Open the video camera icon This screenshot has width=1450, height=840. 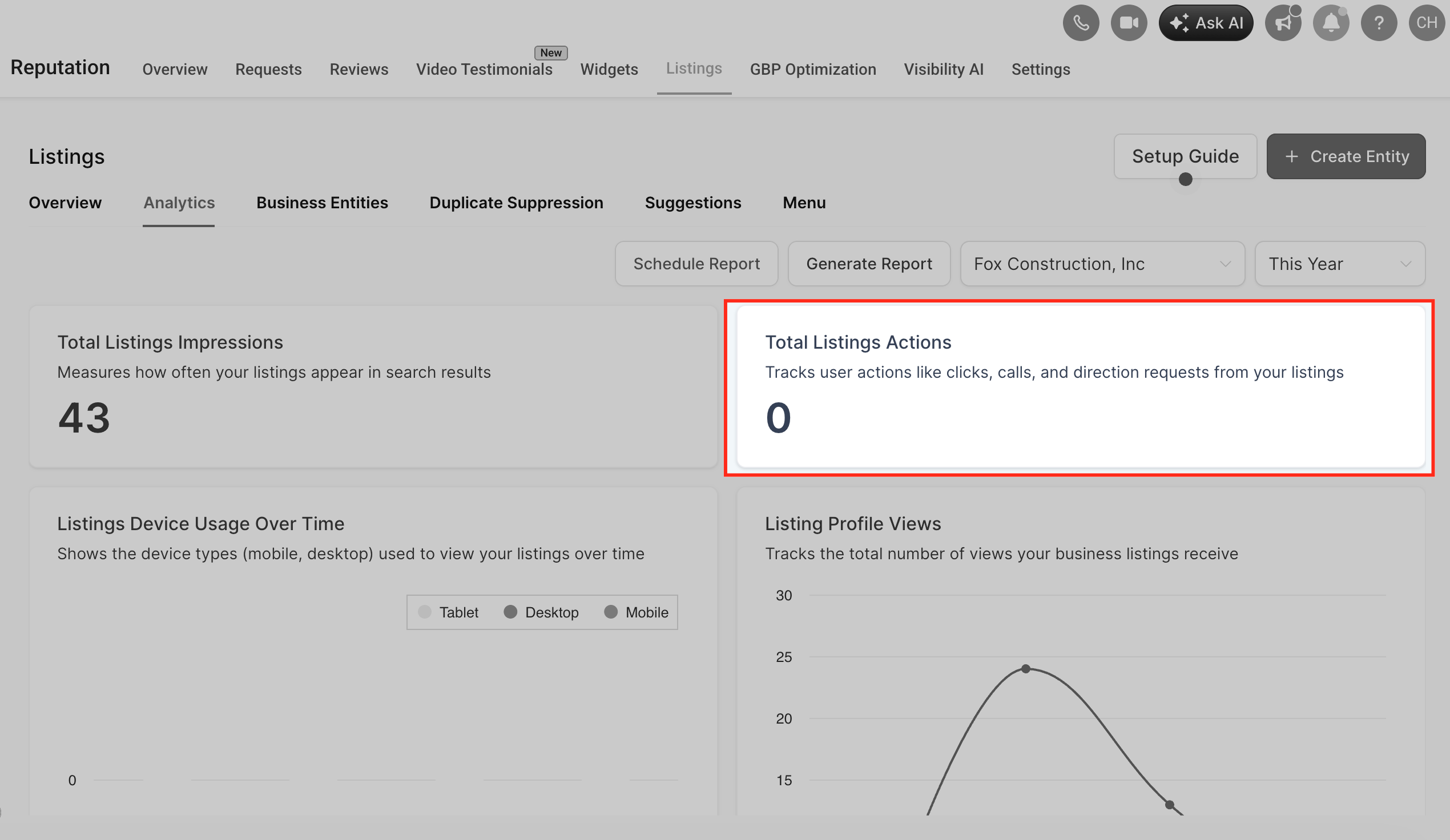1129,23
